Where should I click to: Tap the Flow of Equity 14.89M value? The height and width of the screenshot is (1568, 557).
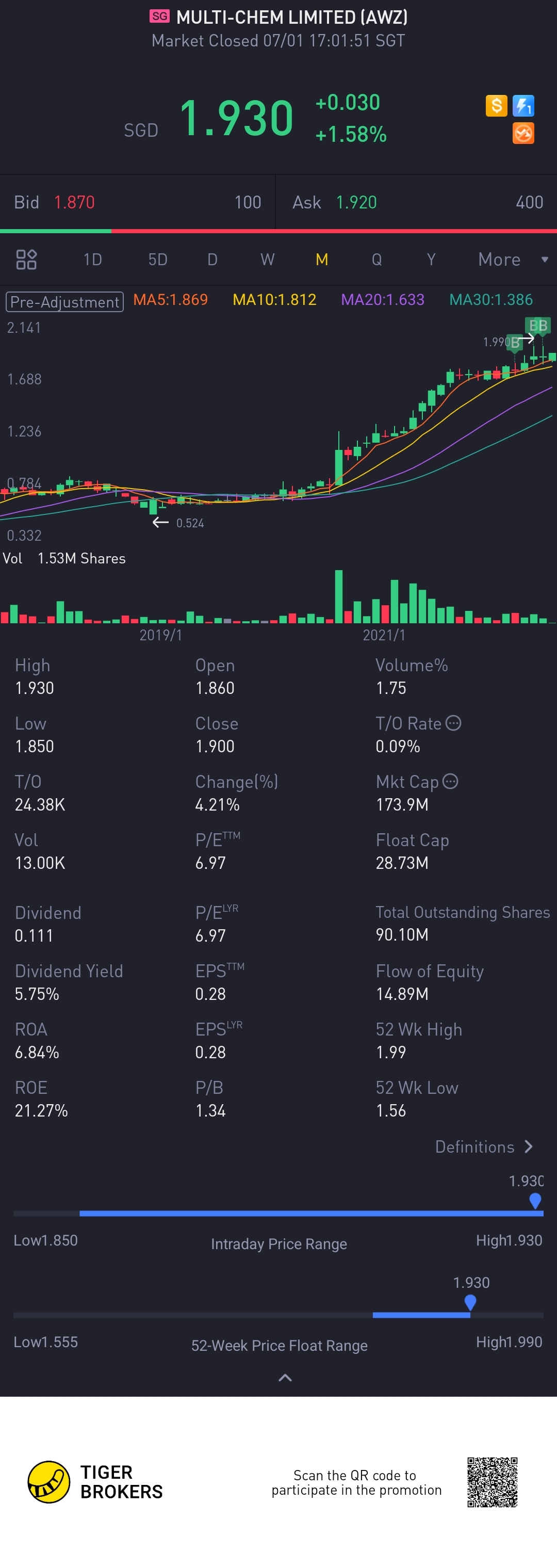point(402,994)
